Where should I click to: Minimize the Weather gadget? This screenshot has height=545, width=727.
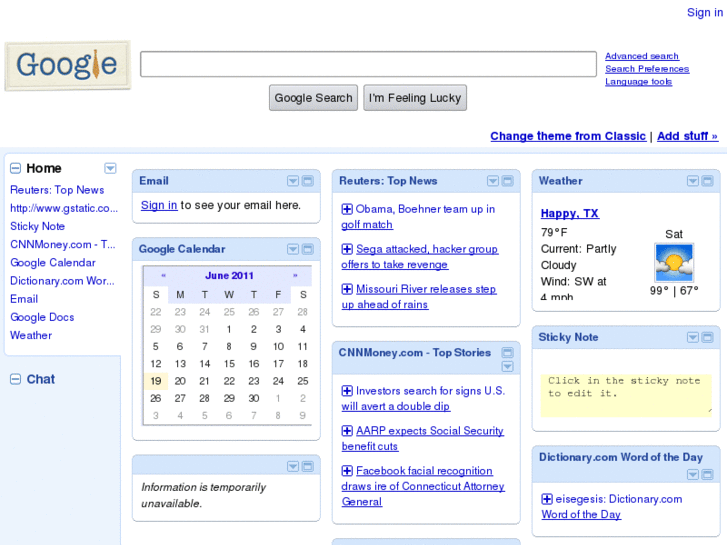point(708,181)
